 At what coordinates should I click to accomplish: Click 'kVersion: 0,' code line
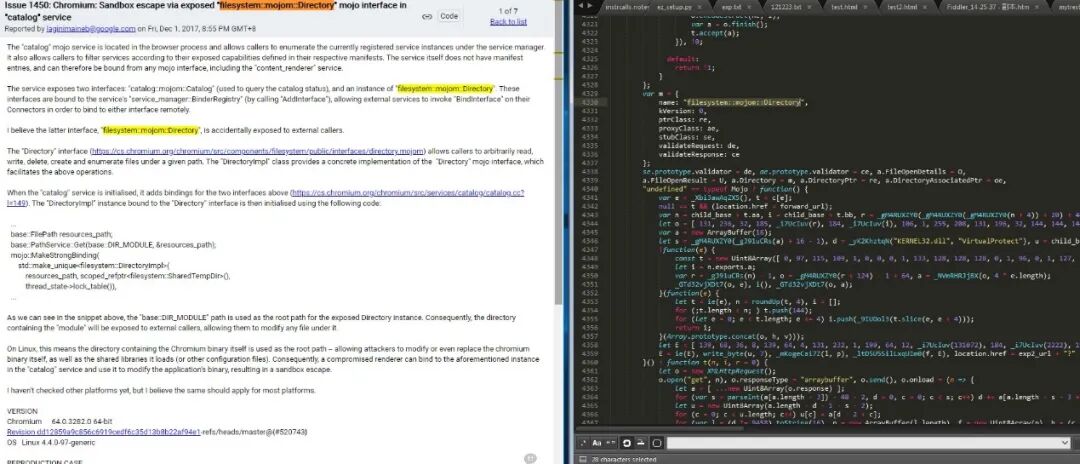[x=683, y=110]
